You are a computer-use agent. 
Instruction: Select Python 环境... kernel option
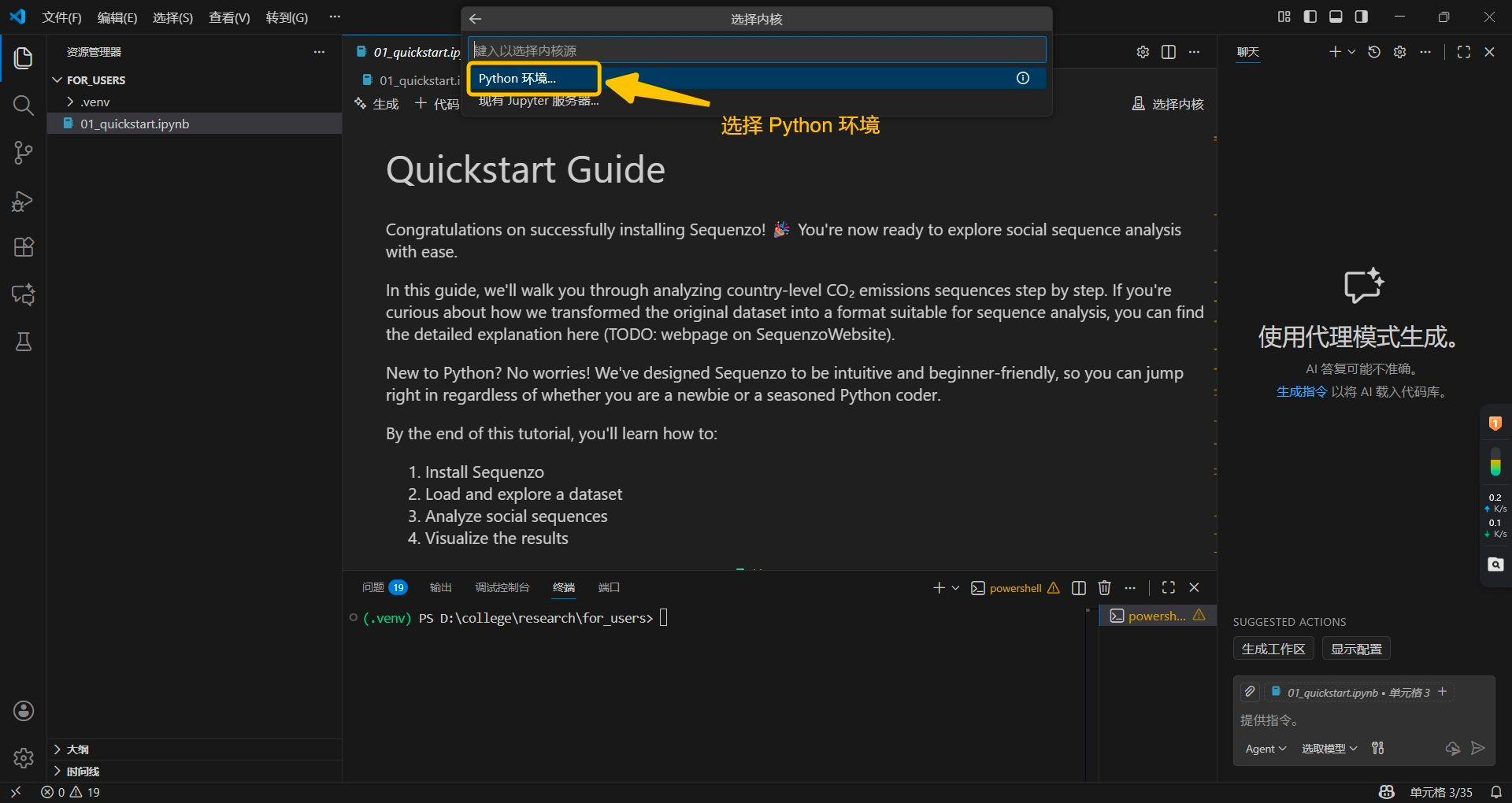[x=517, y=79]
